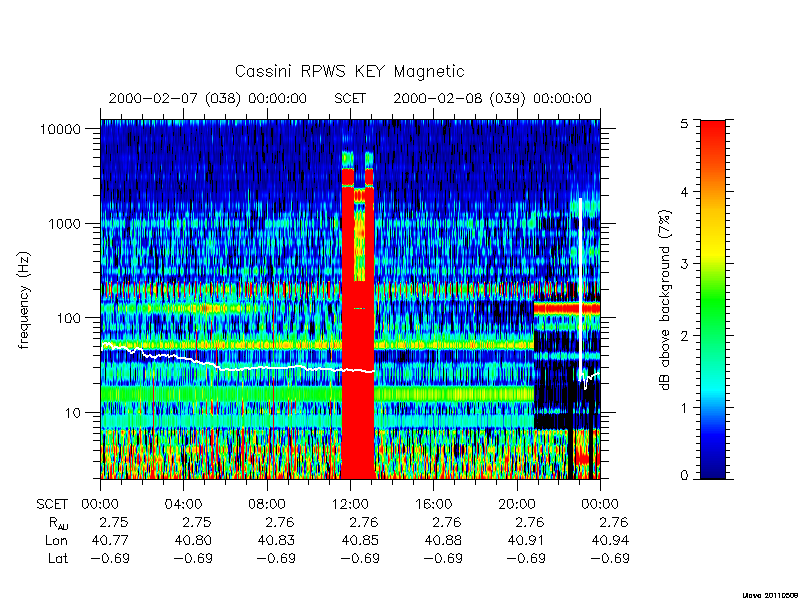The height and width of the screenshot is (600, 800).
Task: Click the "20:00" time axis label
Action: pyautogui.click(x=517, y=504)
